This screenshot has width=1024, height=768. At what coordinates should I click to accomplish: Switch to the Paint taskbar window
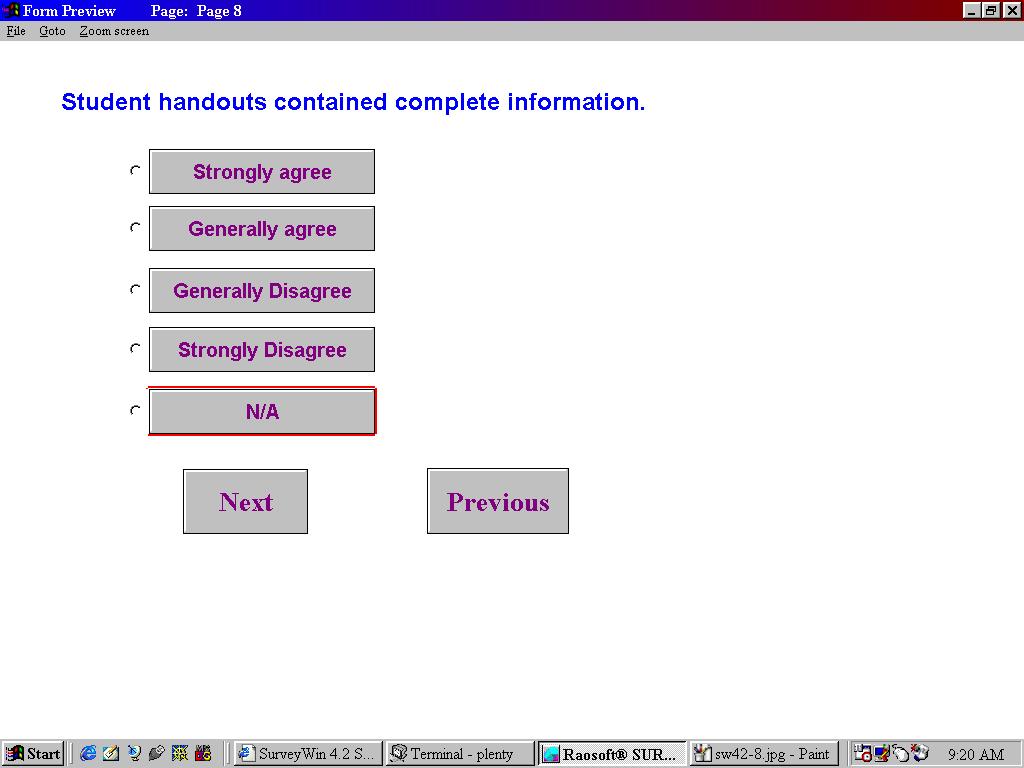(x=765, y=754)
